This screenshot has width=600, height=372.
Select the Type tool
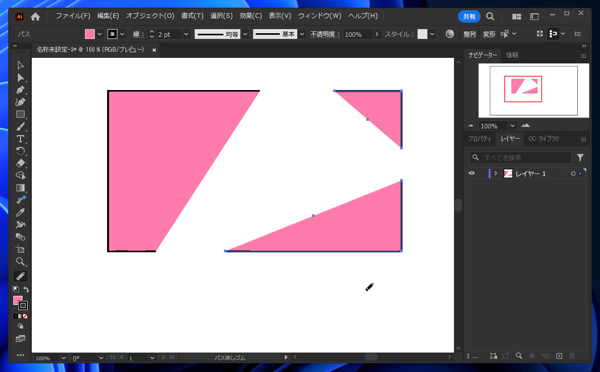(20, 139)
